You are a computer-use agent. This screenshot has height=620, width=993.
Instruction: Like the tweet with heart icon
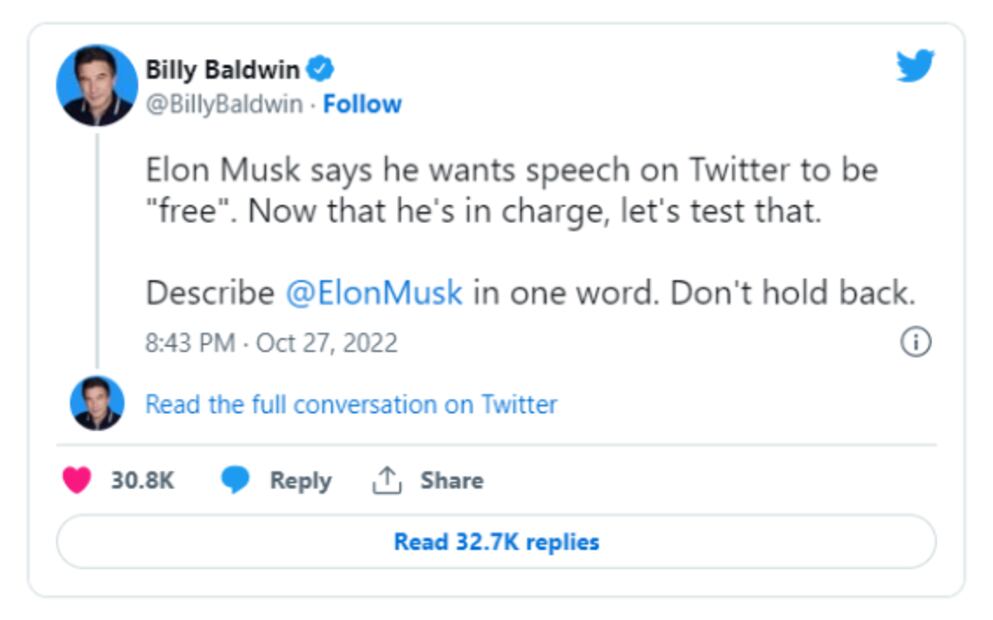pyautogui.click(x=76, y=481)
